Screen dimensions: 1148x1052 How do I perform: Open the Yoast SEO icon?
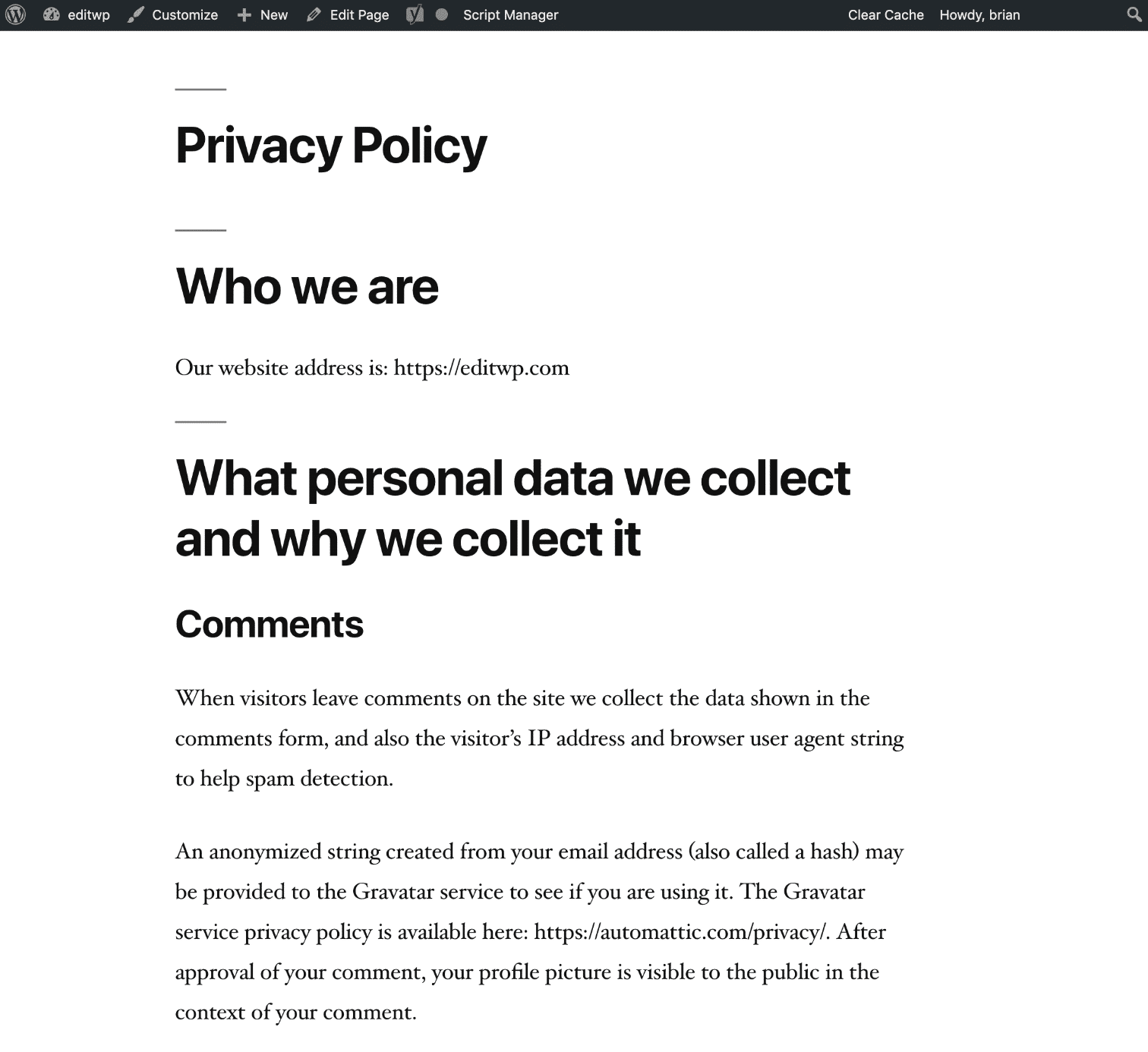[x=415, y=14]
